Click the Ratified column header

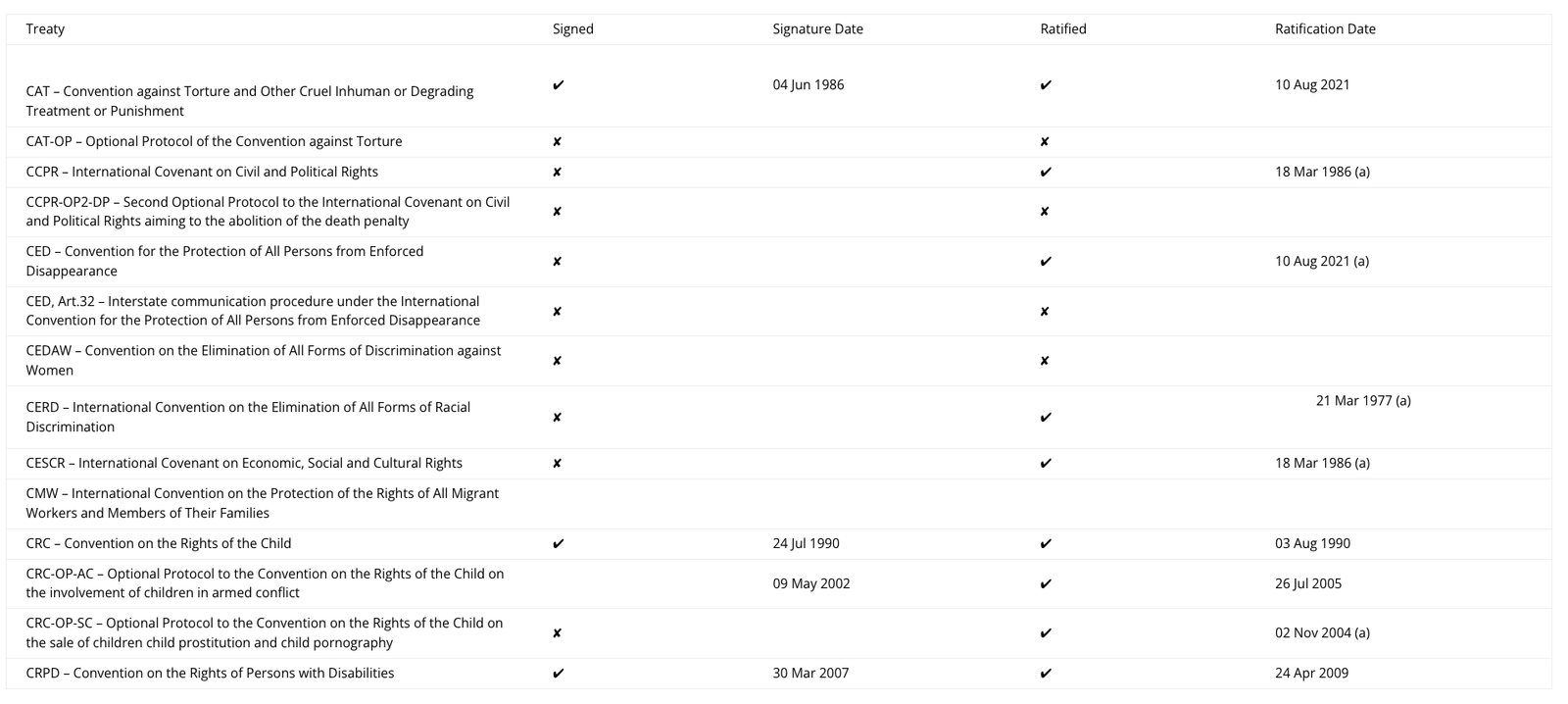pos(1063,29)
